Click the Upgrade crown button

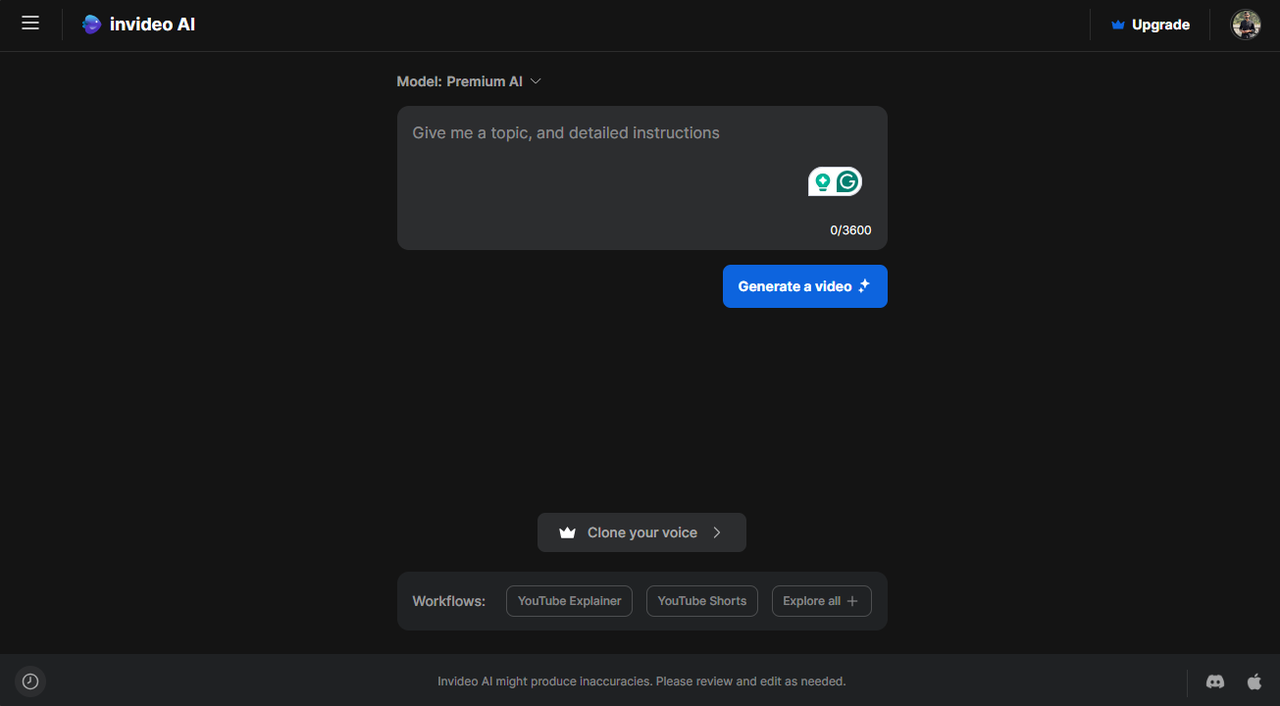click(1150, 25)
